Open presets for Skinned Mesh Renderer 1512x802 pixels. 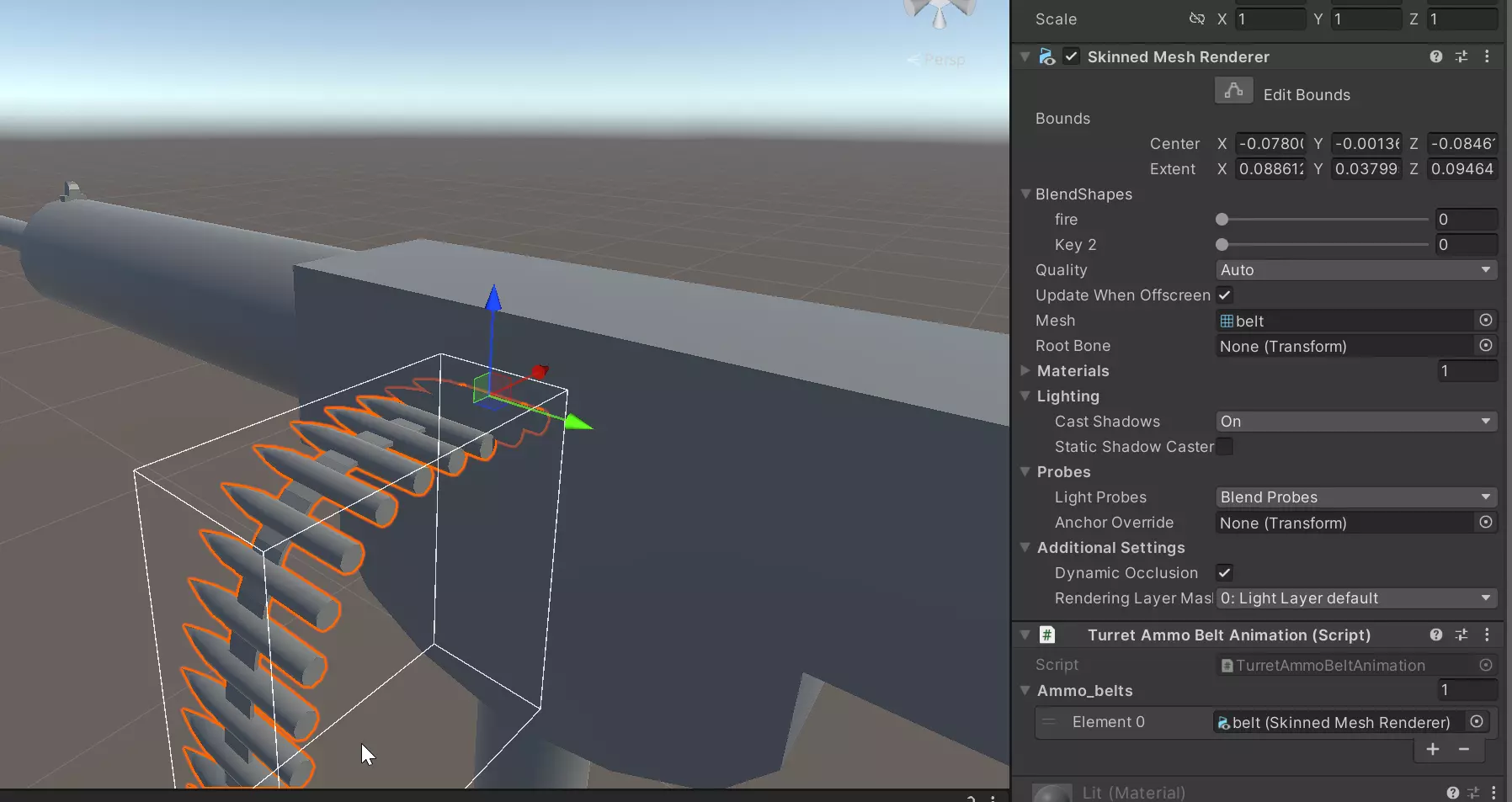tap(1461, 56)
